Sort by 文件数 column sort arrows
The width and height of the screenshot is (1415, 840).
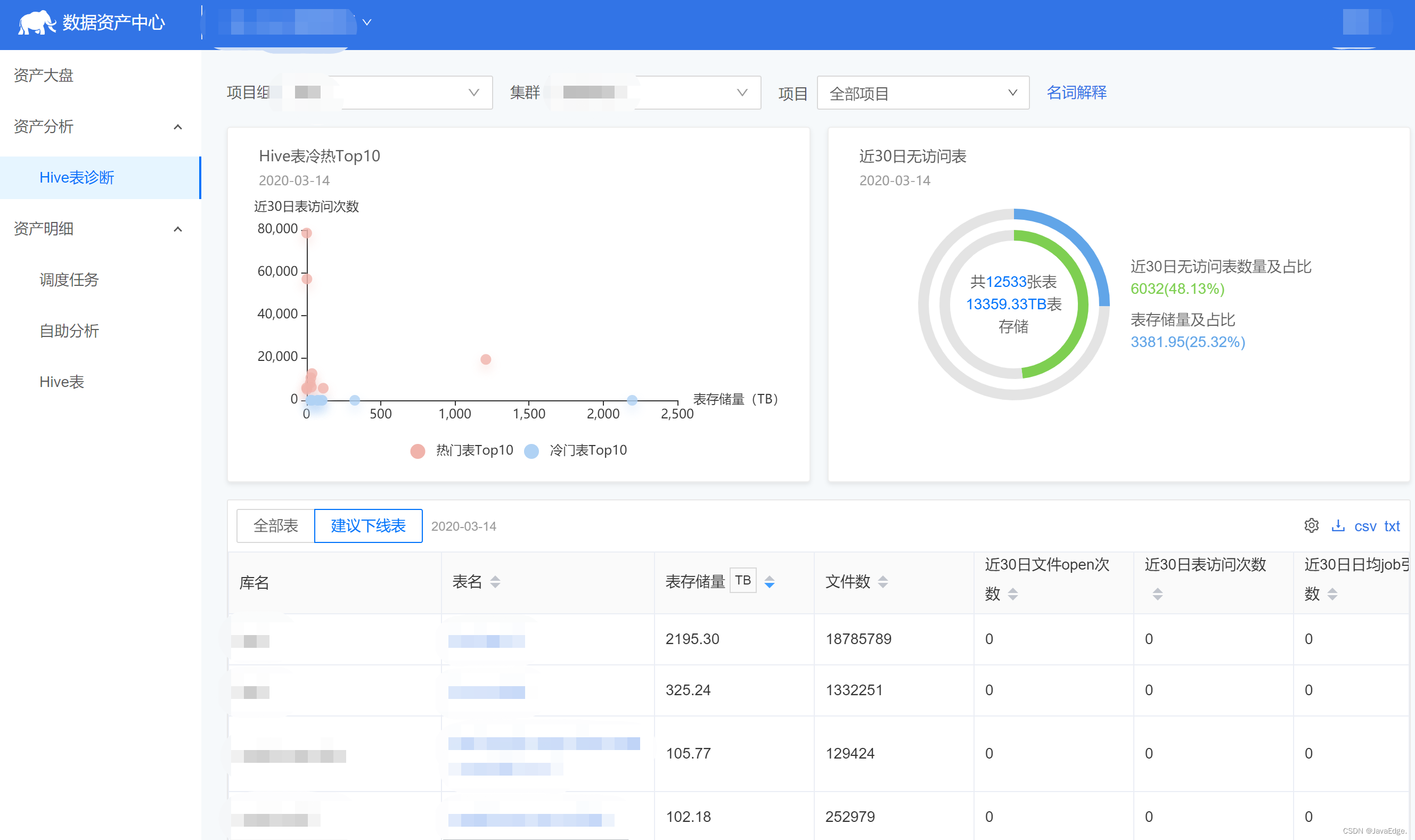tap(883, 582)
